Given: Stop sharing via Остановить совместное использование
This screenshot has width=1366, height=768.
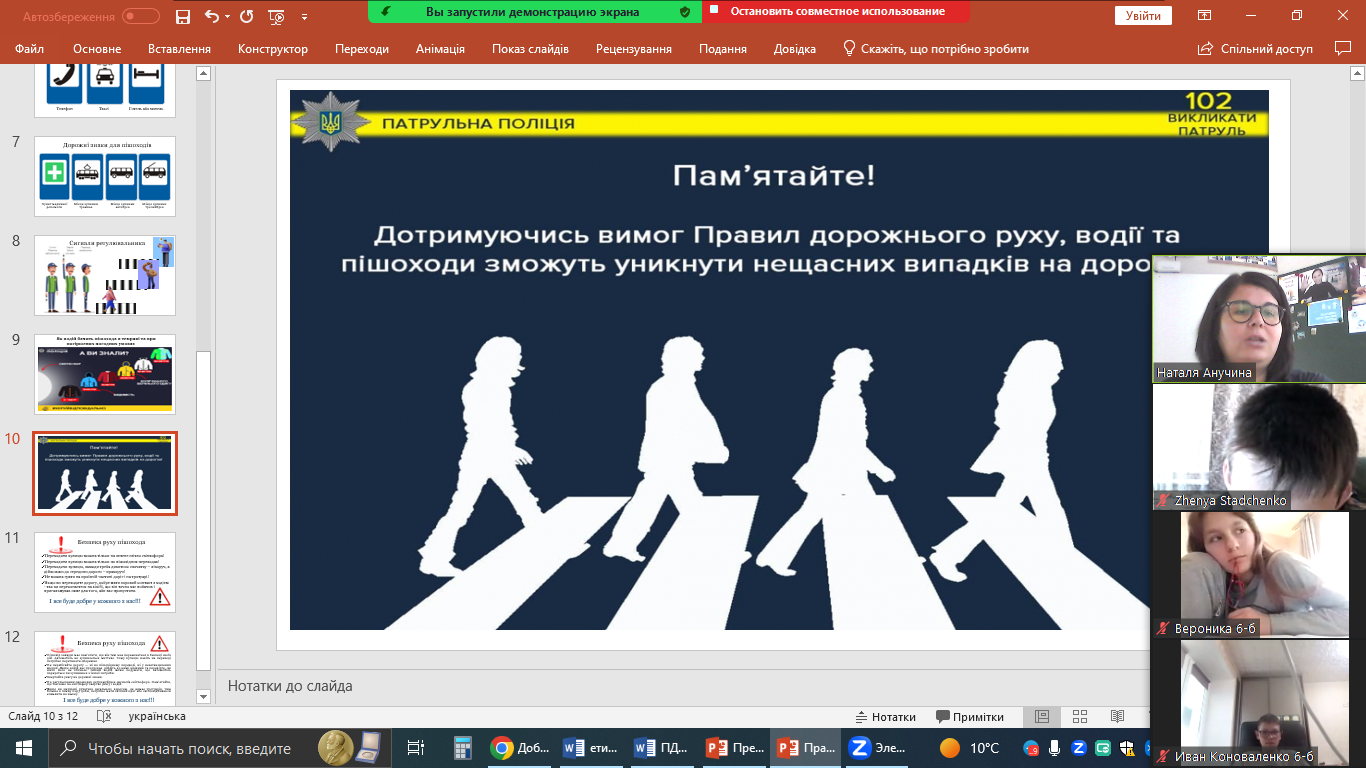Looking at the screenshot, I should point(836,11).
